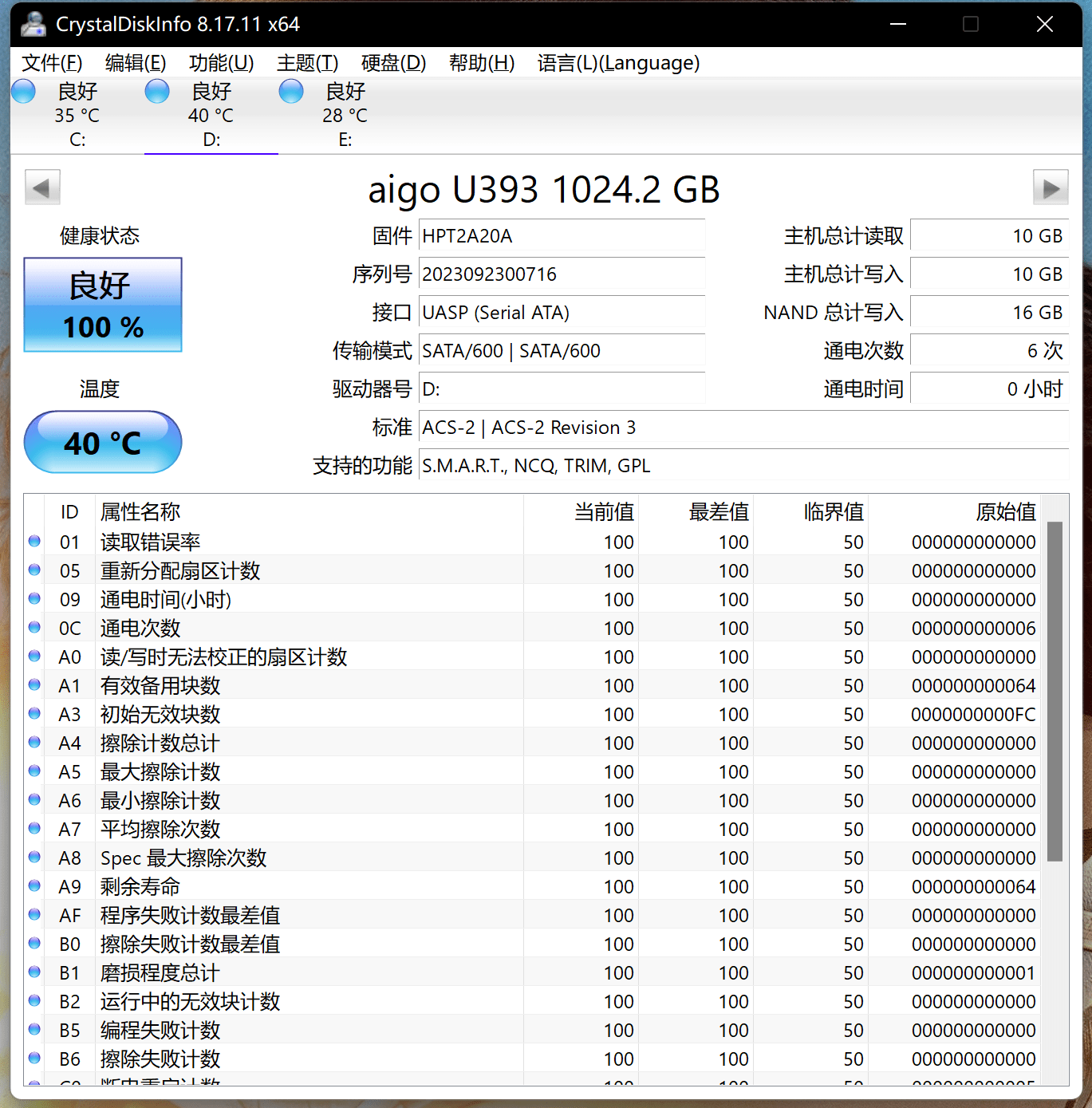This screenshot has width=1092, height=1108.
Task: Open the 功能(U) menu
Action: (x=221, y=63)
